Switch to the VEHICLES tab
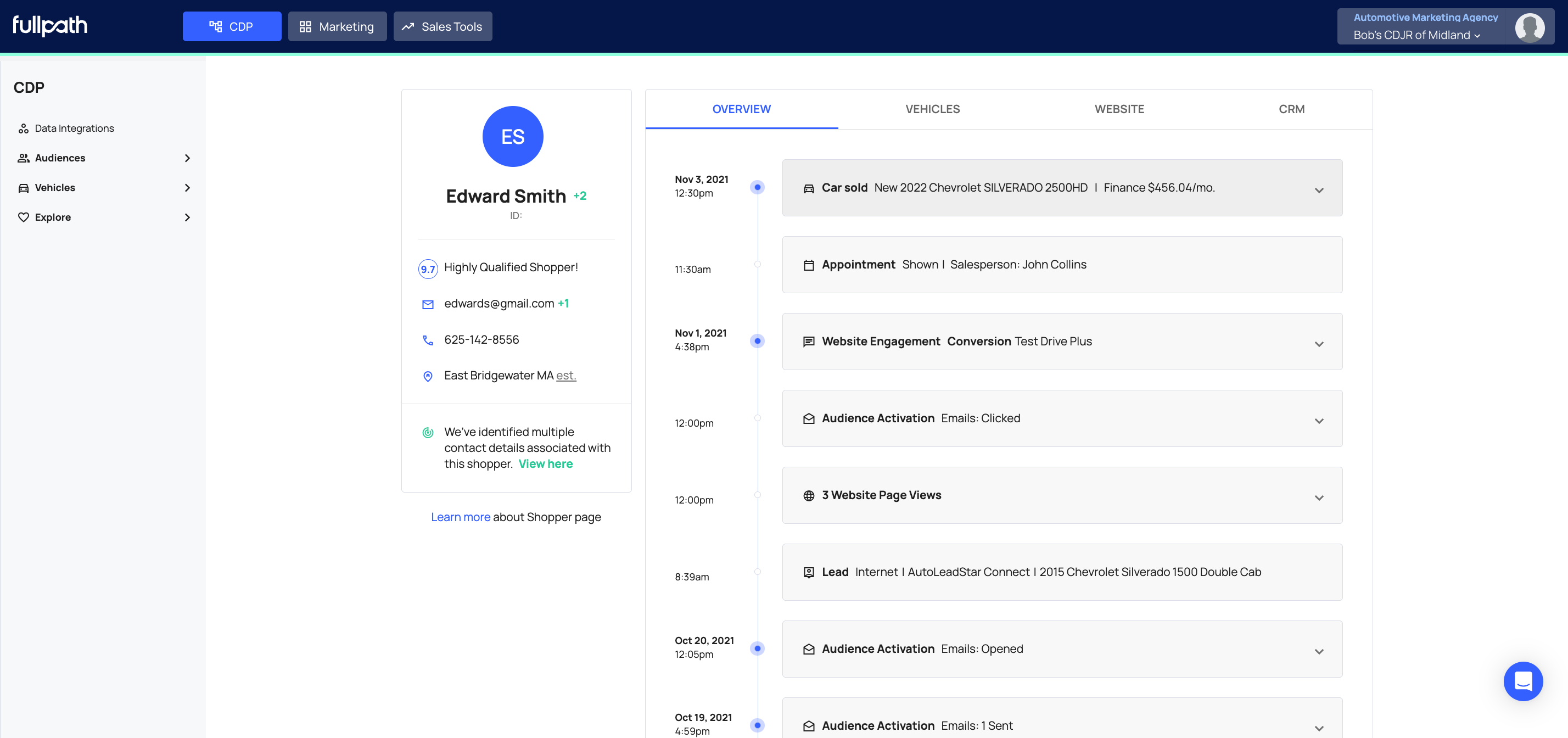1568x738 pixels. pyautogui.click(x=932, y=109)
